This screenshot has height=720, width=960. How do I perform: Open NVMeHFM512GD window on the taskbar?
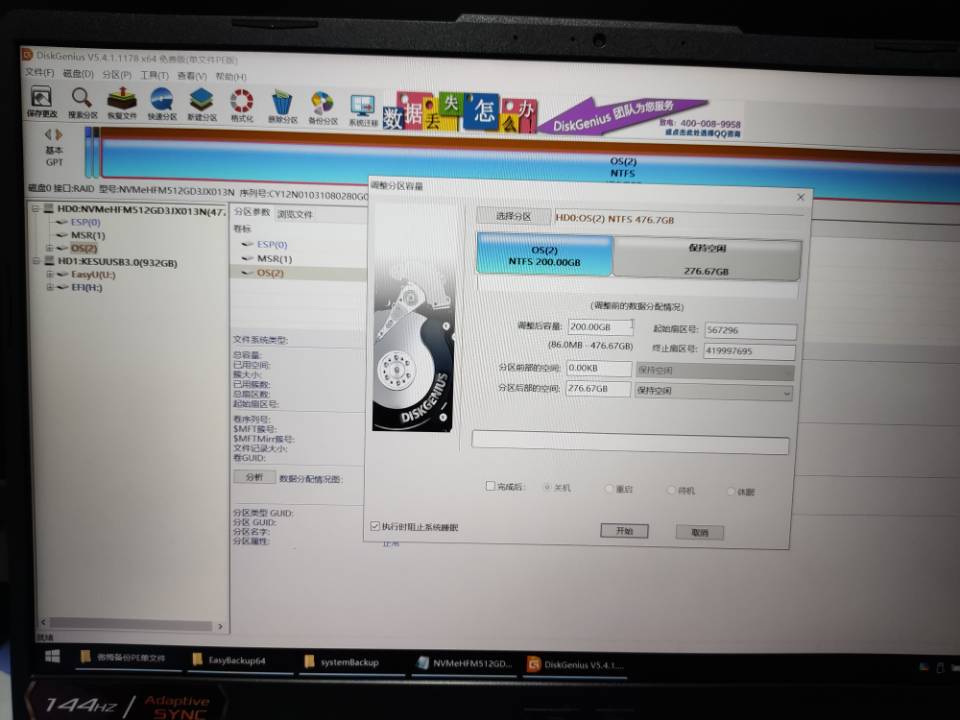pos(463,663)
